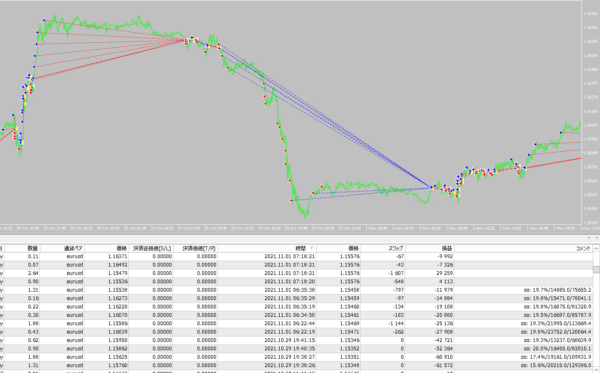Viewport: 600px width, 373px height.
Task: Click the profit cell 29 259
Action: pyautogui.click(x=445, y=274)
